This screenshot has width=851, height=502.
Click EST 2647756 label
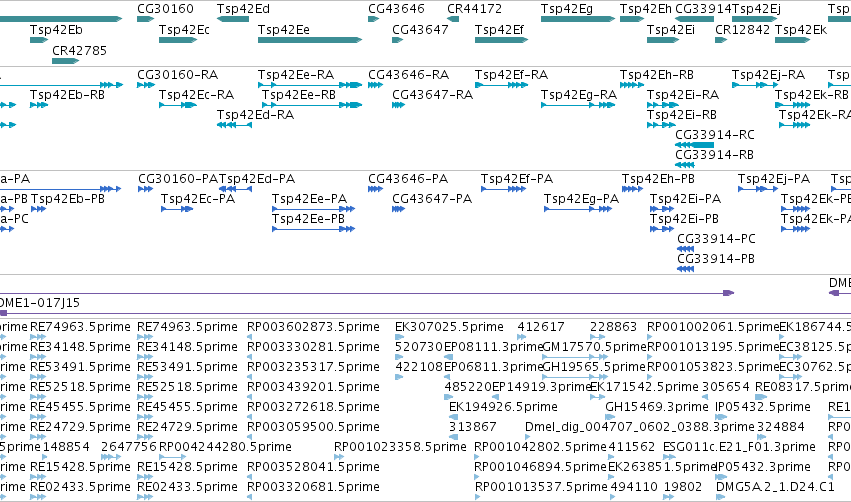pyautogui.click(x=129, y=447)
